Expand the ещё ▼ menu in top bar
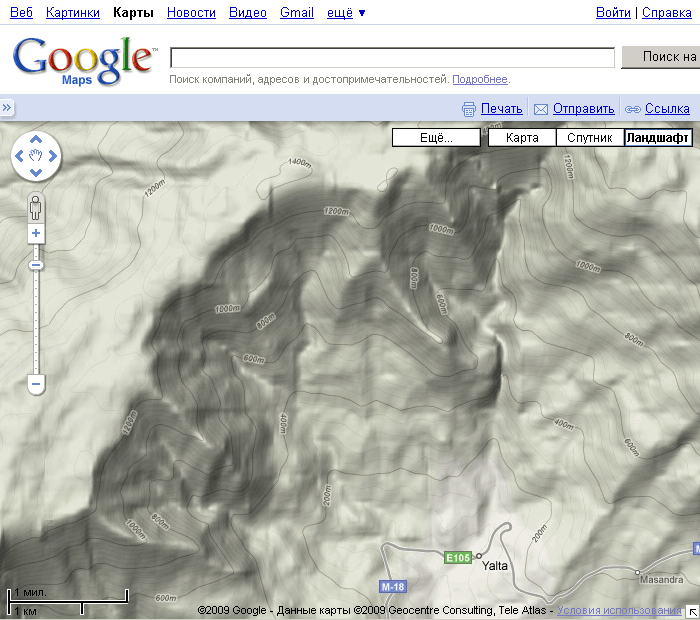 tap(347, 13)
